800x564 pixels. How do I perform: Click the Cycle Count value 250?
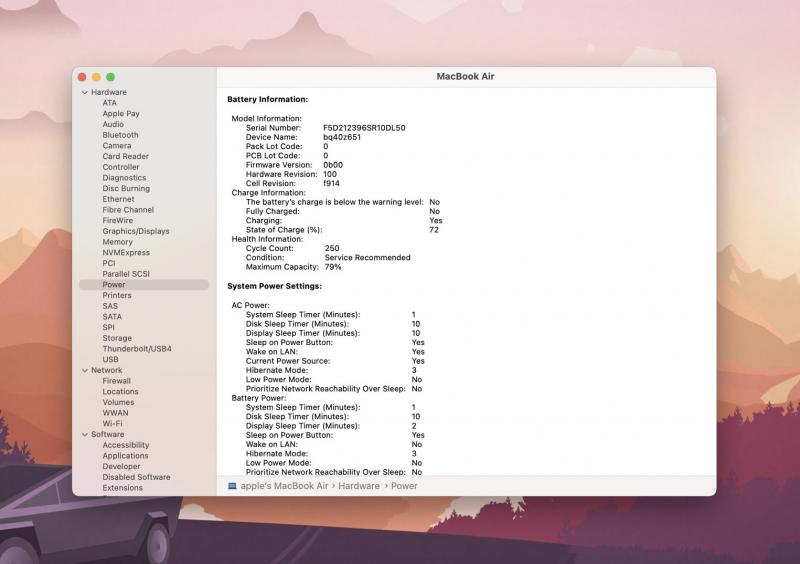(332, 249)
